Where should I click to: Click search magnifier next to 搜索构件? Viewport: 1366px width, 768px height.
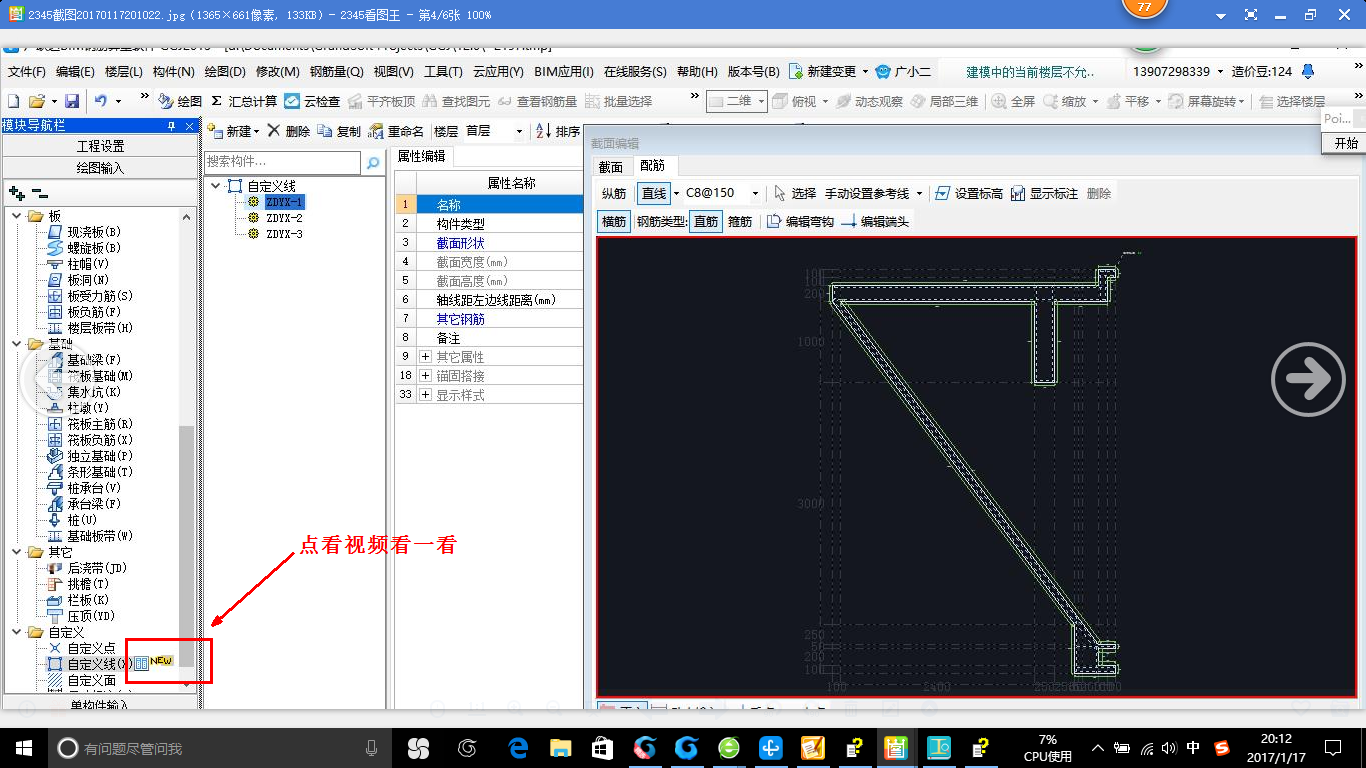(x=373, y=162)
